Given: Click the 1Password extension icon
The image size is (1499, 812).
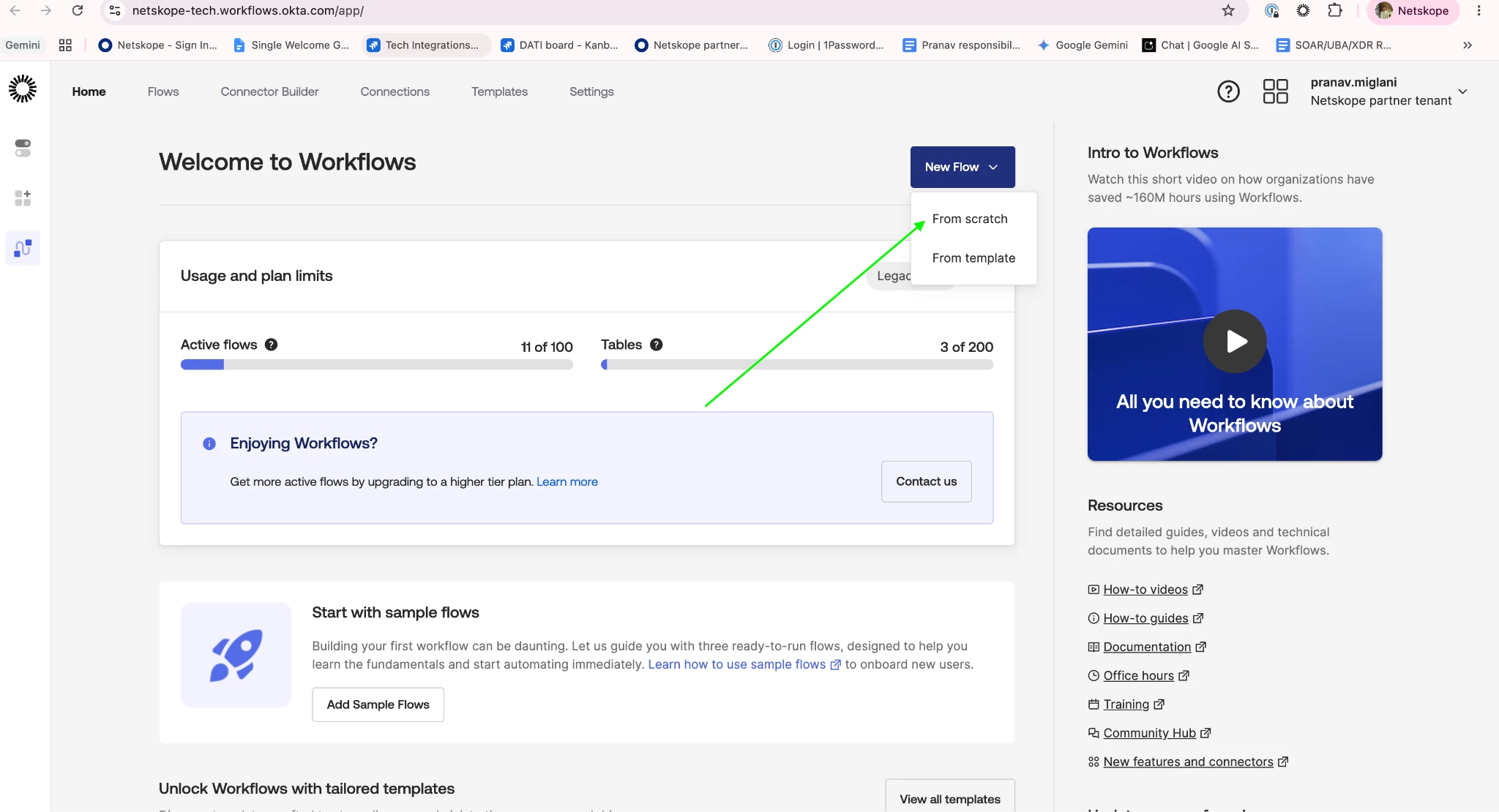Looking at the screenshot, I should [x=1271, y=10].
